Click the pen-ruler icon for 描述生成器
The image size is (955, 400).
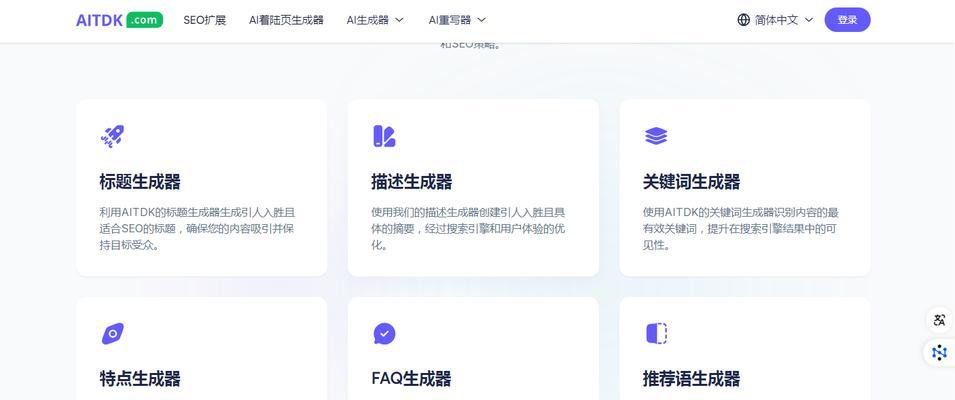384,136
